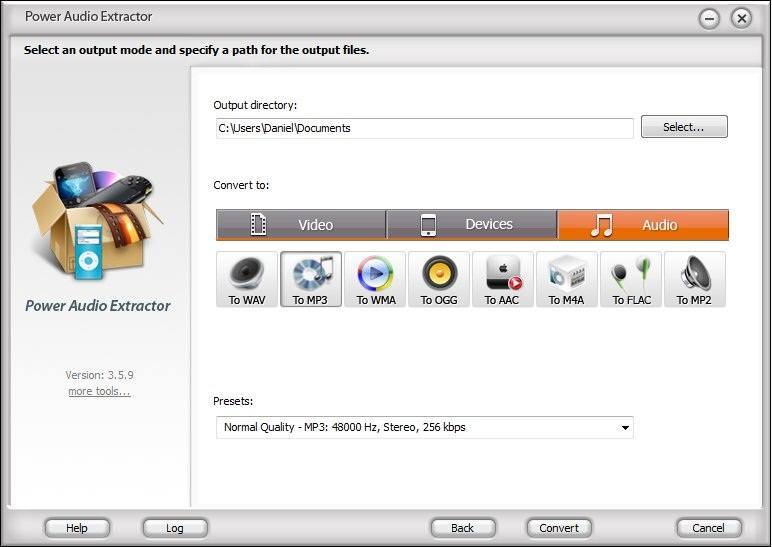
Task: Choose the To AAC format icon
Action: 503,279
